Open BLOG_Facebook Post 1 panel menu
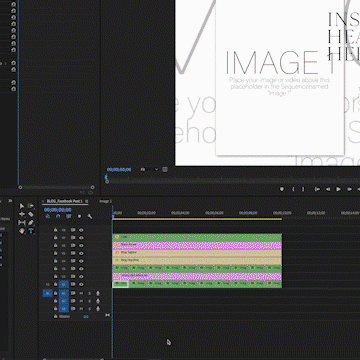Screen dimensions: 360x360 click(87, 201)
